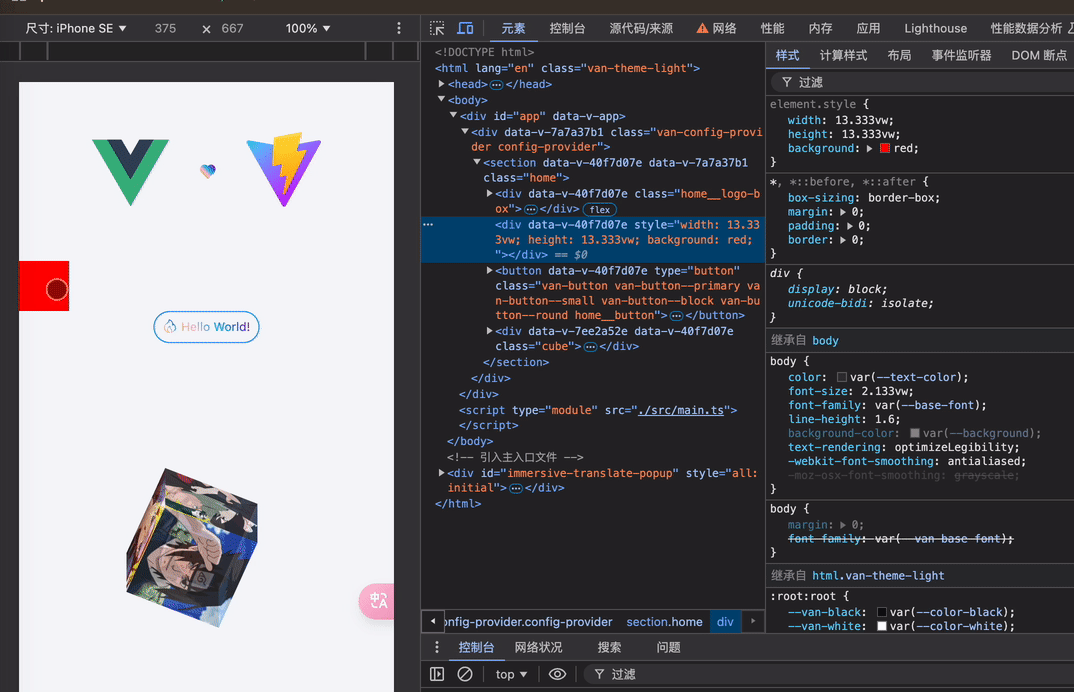Select the div breadcrumb item
This screenshot has width=1074, height=692.
(x=725, y=622)
